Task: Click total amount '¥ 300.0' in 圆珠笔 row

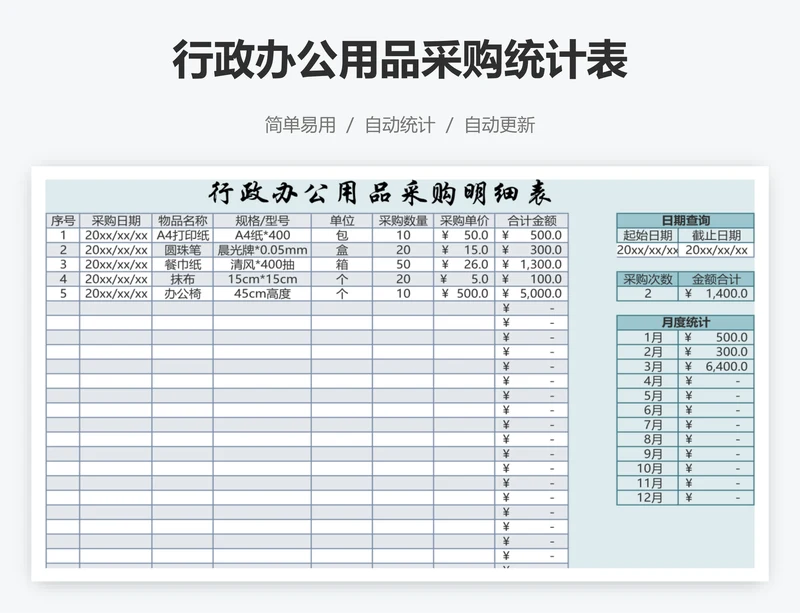Action: [532, 250]
